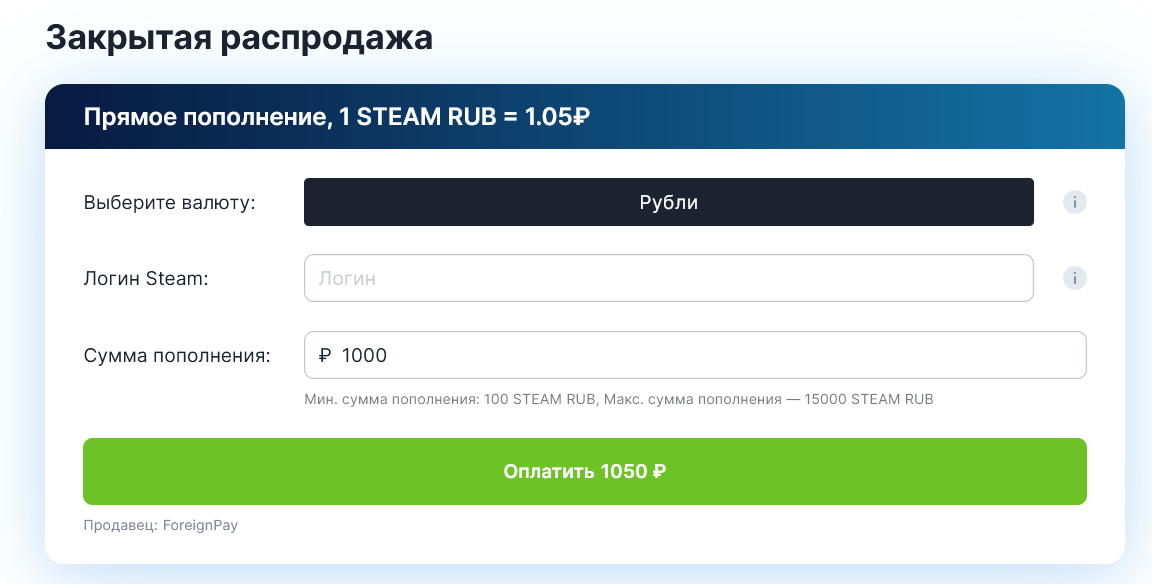
Task: Click the Продавец: label text
Action: click(x=120, y=525)
